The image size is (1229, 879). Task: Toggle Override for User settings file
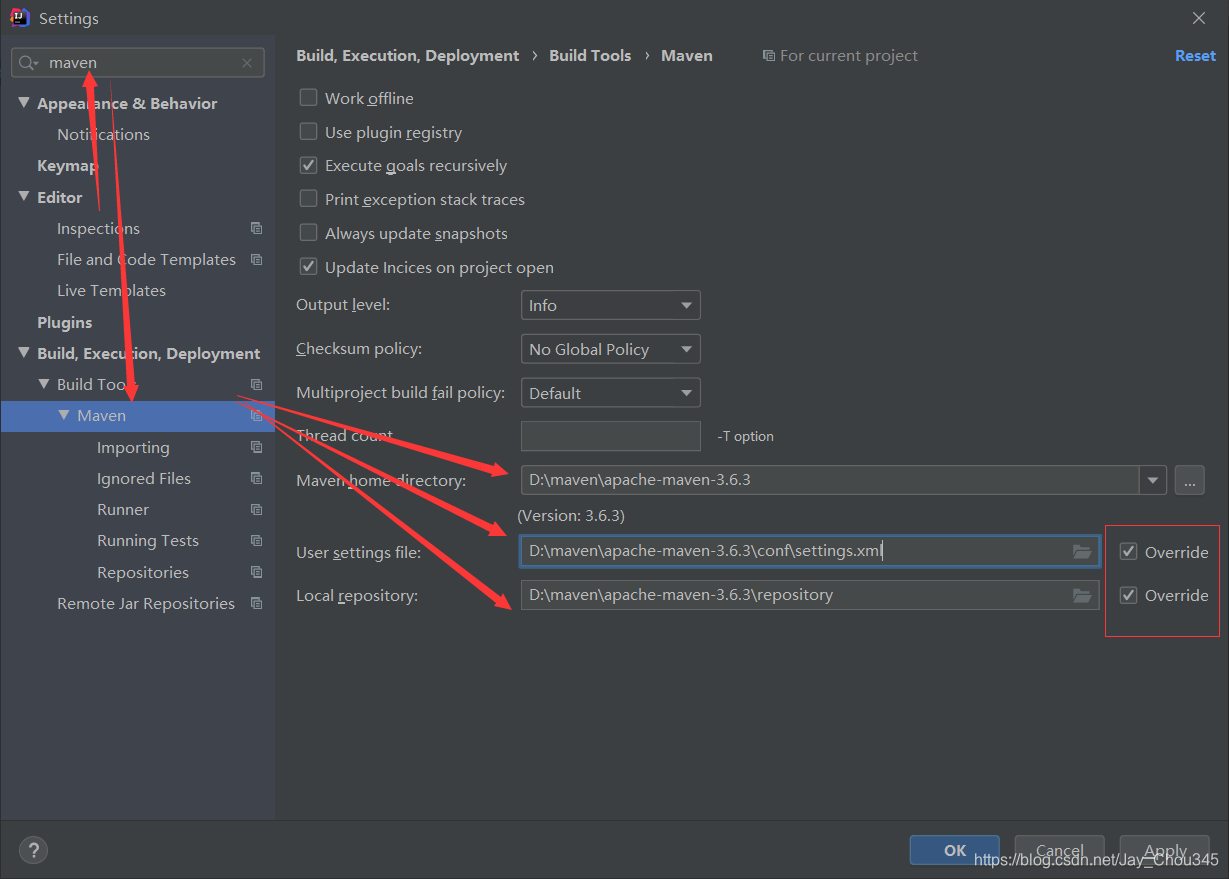coord(1128,552)
